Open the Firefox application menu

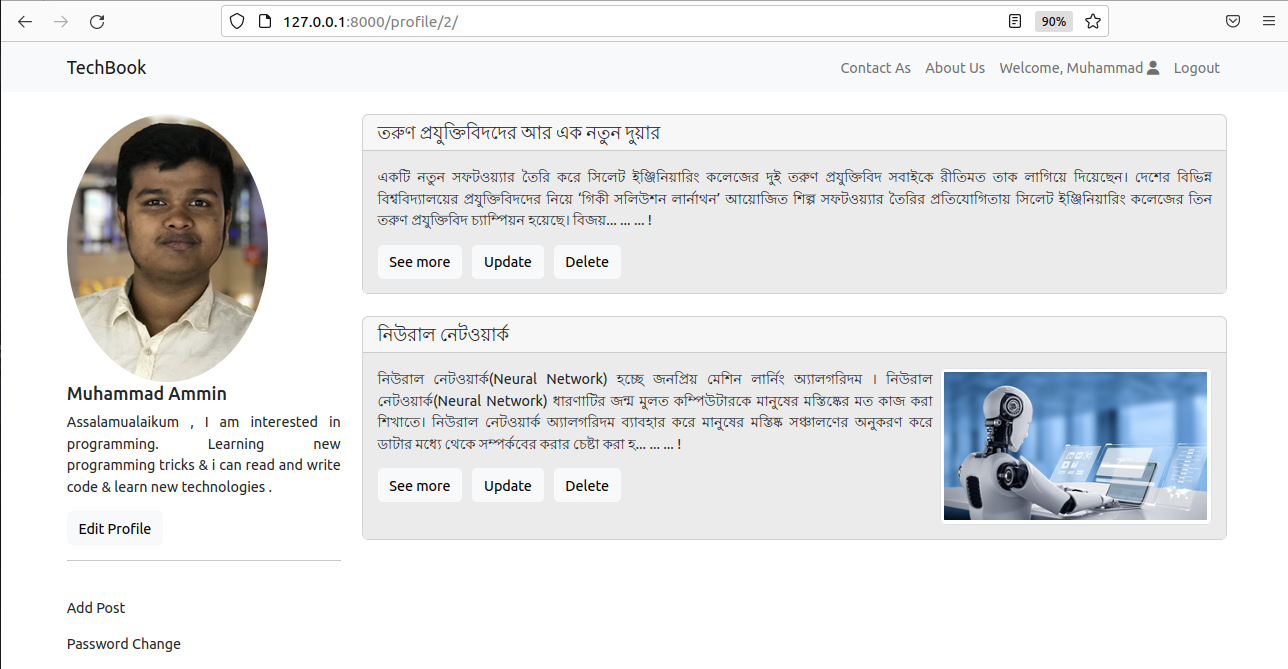pos(1268,21)
